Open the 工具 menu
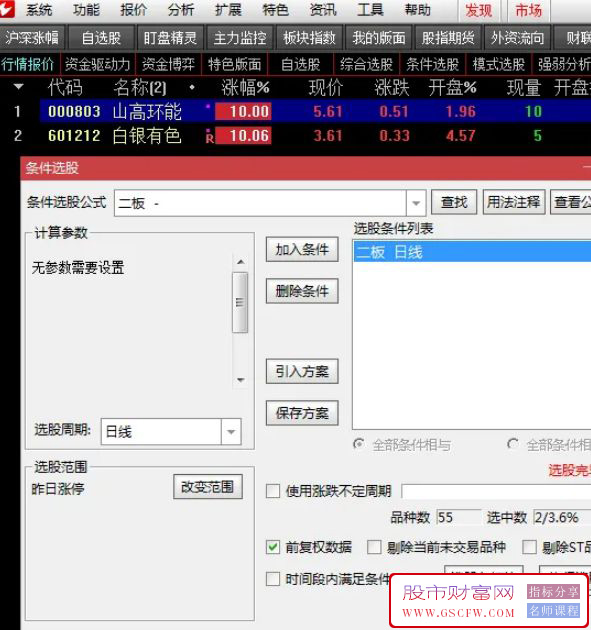The image size is (591, 630). tap(370, 10)
